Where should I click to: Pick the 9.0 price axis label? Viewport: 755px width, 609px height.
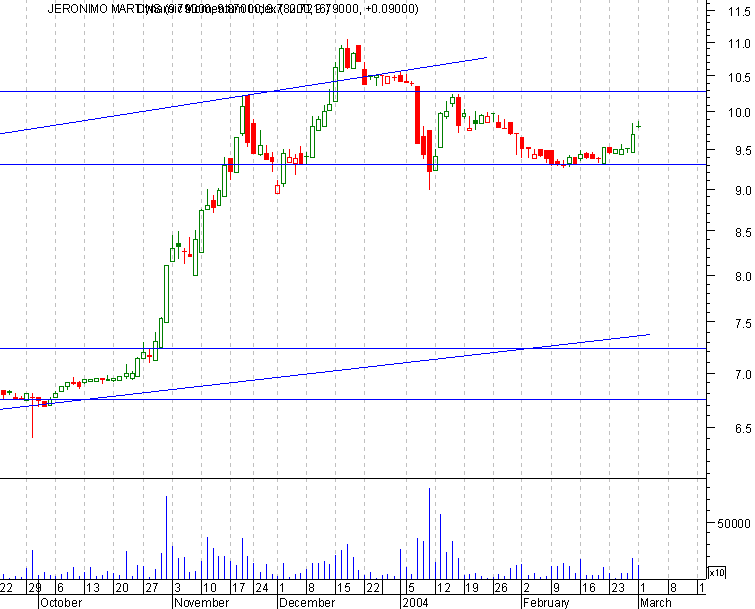coord(742,191)
